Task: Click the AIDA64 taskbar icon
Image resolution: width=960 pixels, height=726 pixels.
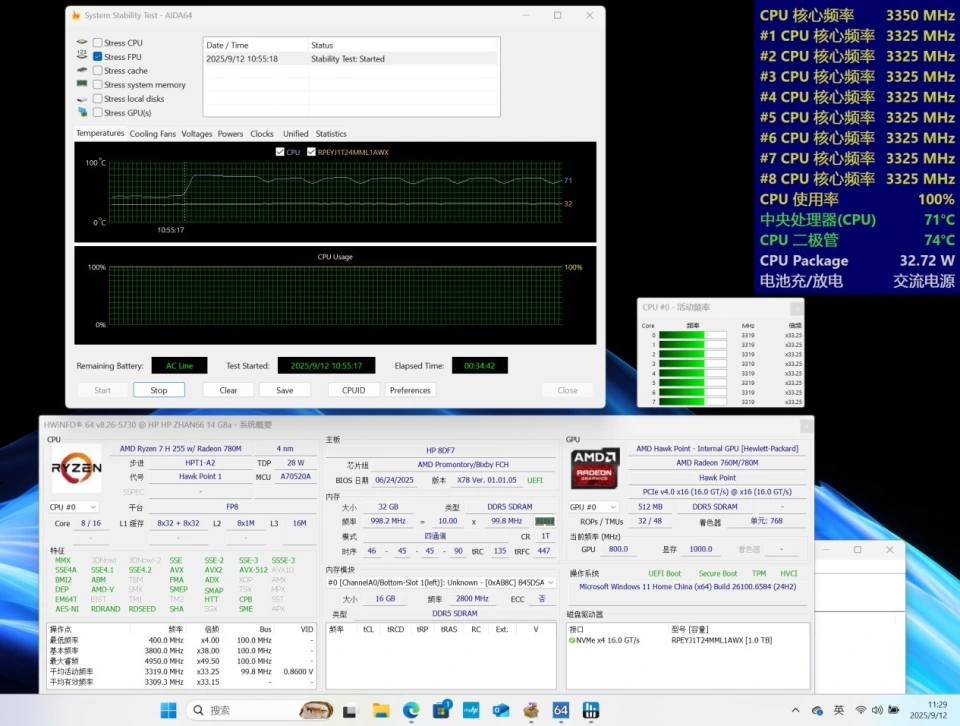Action: (x=561, y=710)
